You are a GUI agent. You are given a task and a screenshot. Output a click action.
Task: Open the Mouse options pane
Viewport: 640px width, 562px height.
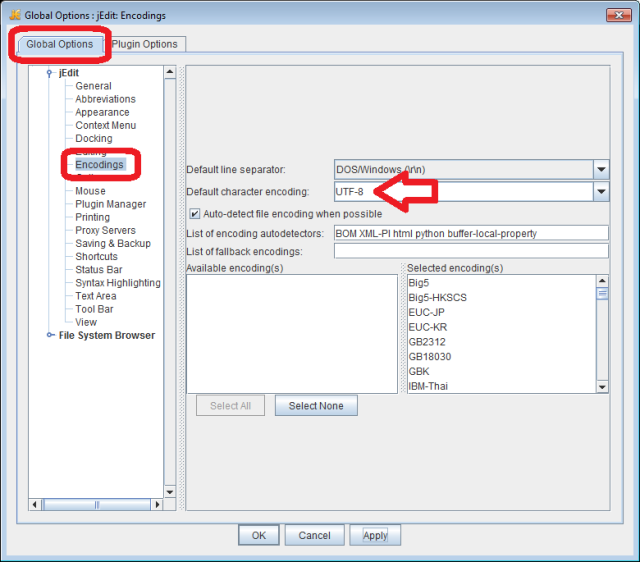pyautogui.click(x=90, y=191)
